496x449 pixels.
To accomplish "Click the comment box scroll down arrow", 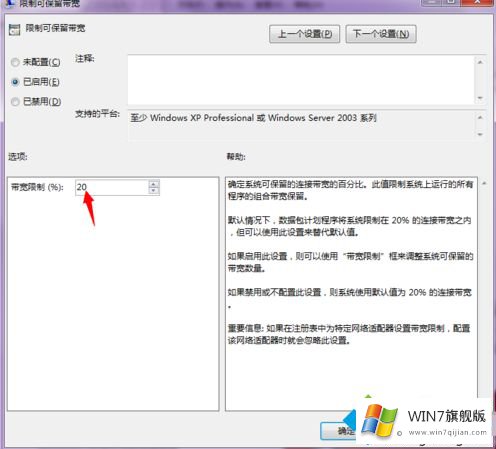I will coord(480,98).
